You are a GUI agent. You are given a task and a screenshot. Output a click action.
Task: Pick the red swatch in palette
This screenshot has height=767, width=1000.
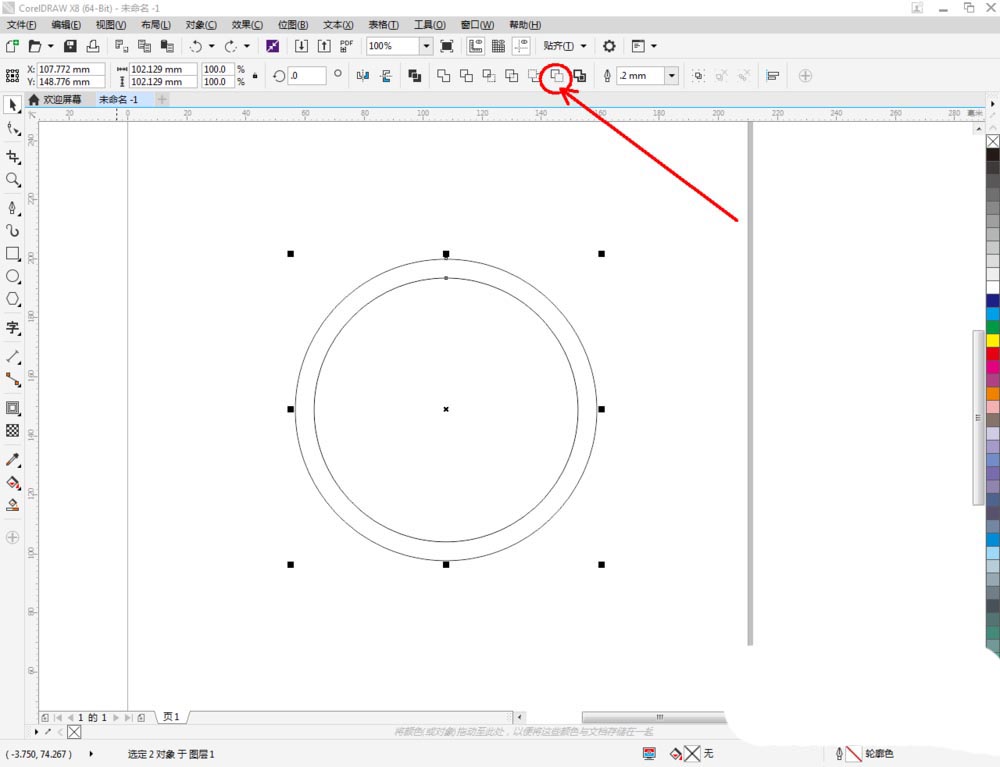pyautogui.click(x=993, y=354)
